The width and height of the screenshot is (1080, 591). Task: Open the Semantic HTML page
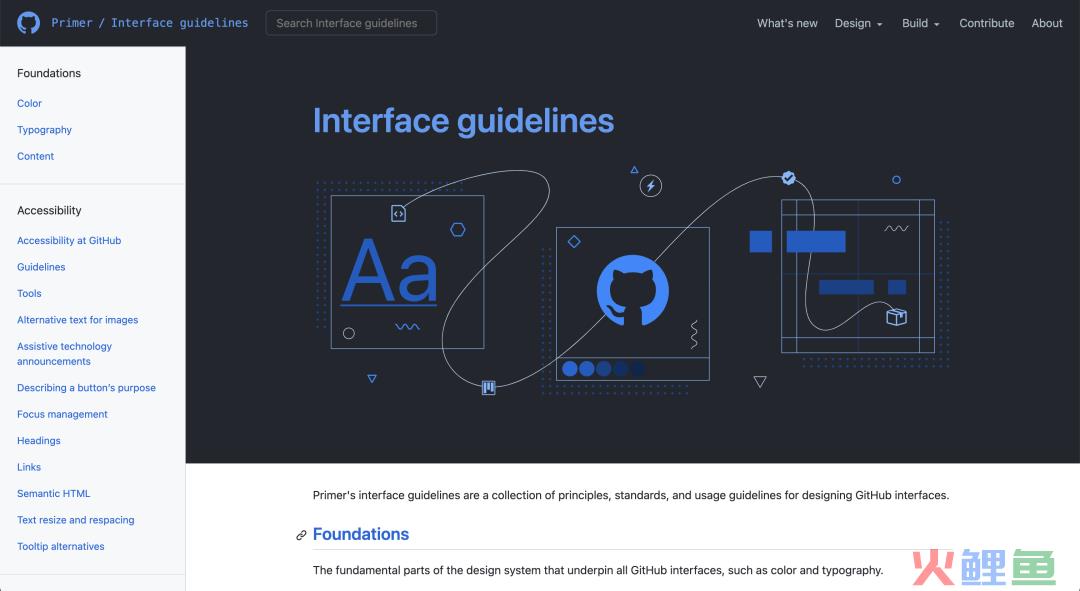54,493
